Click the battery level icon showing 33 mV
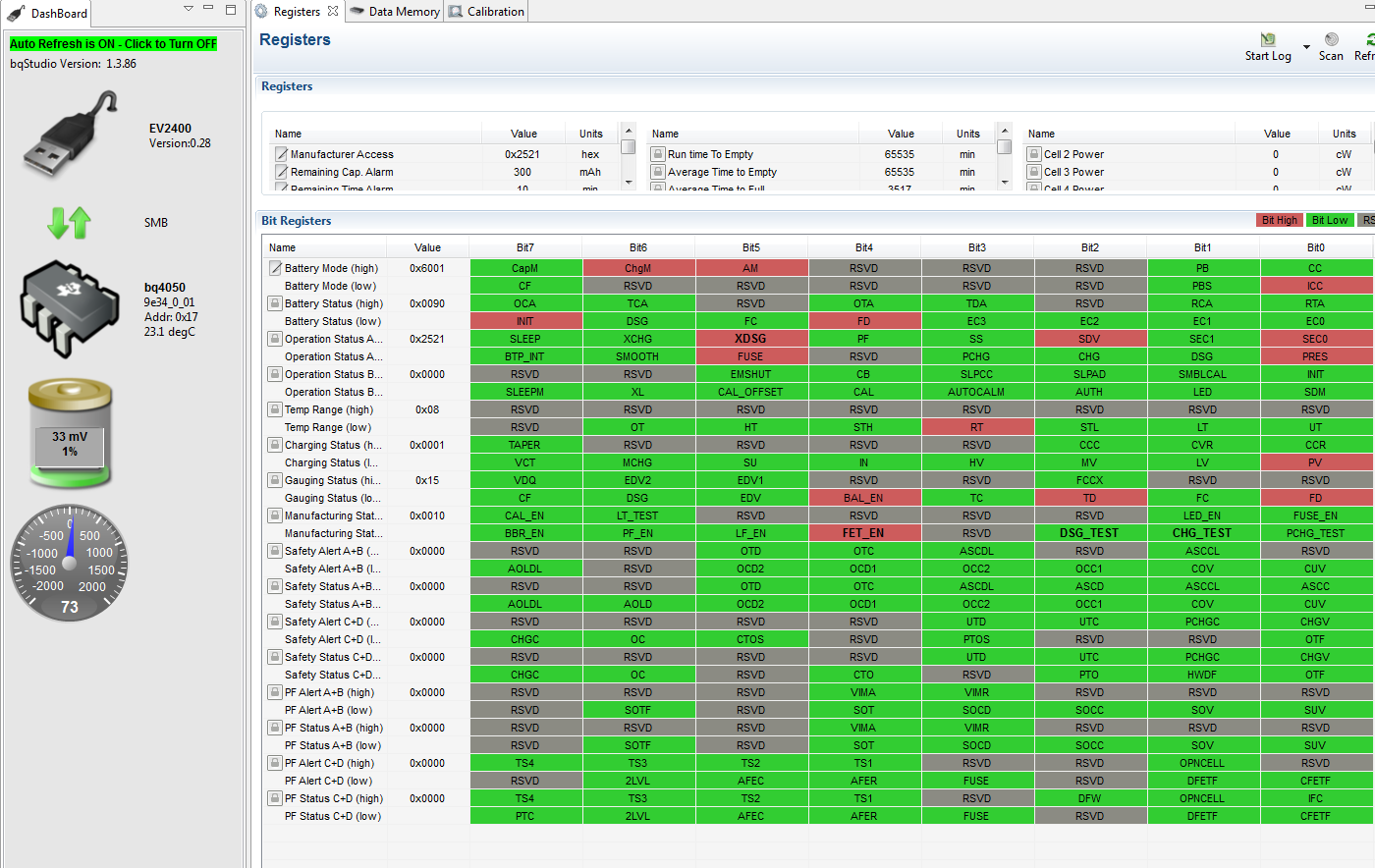Viewport: 1375px width, 868px height. pos(70,435)
